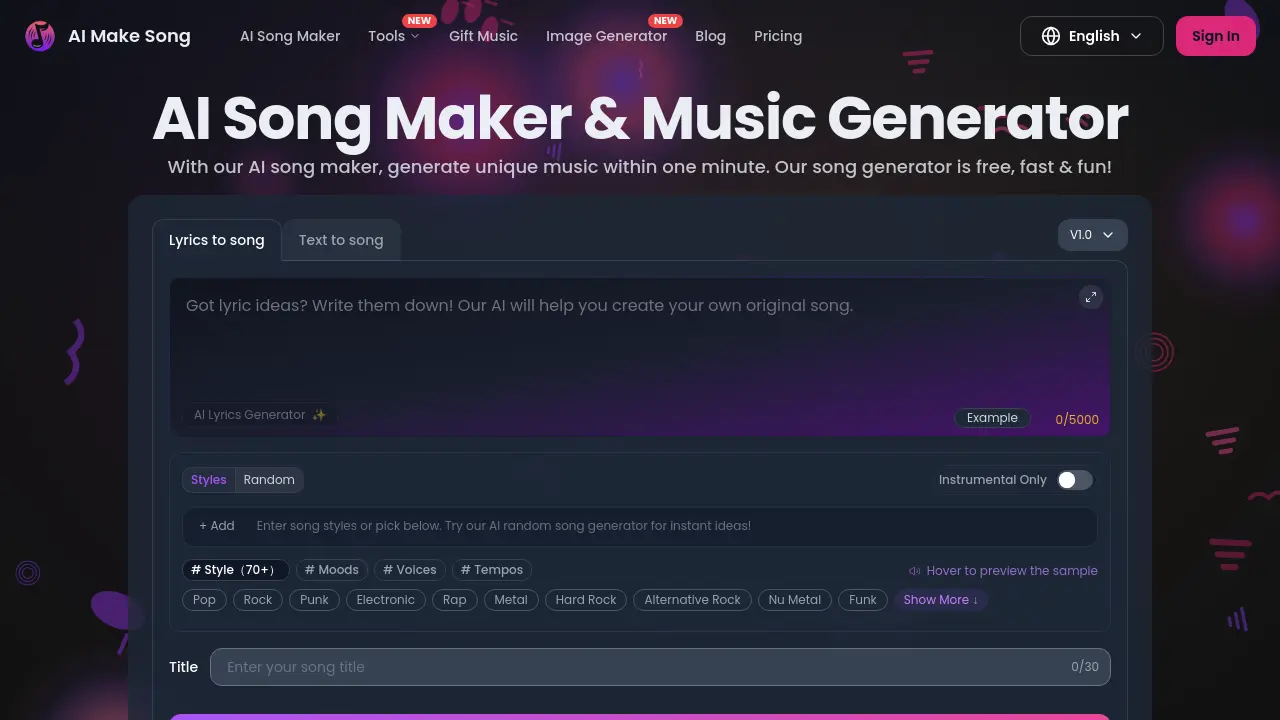1280x720 pixels.
Task: Select the # Moods category
Action: pos(331,570)
